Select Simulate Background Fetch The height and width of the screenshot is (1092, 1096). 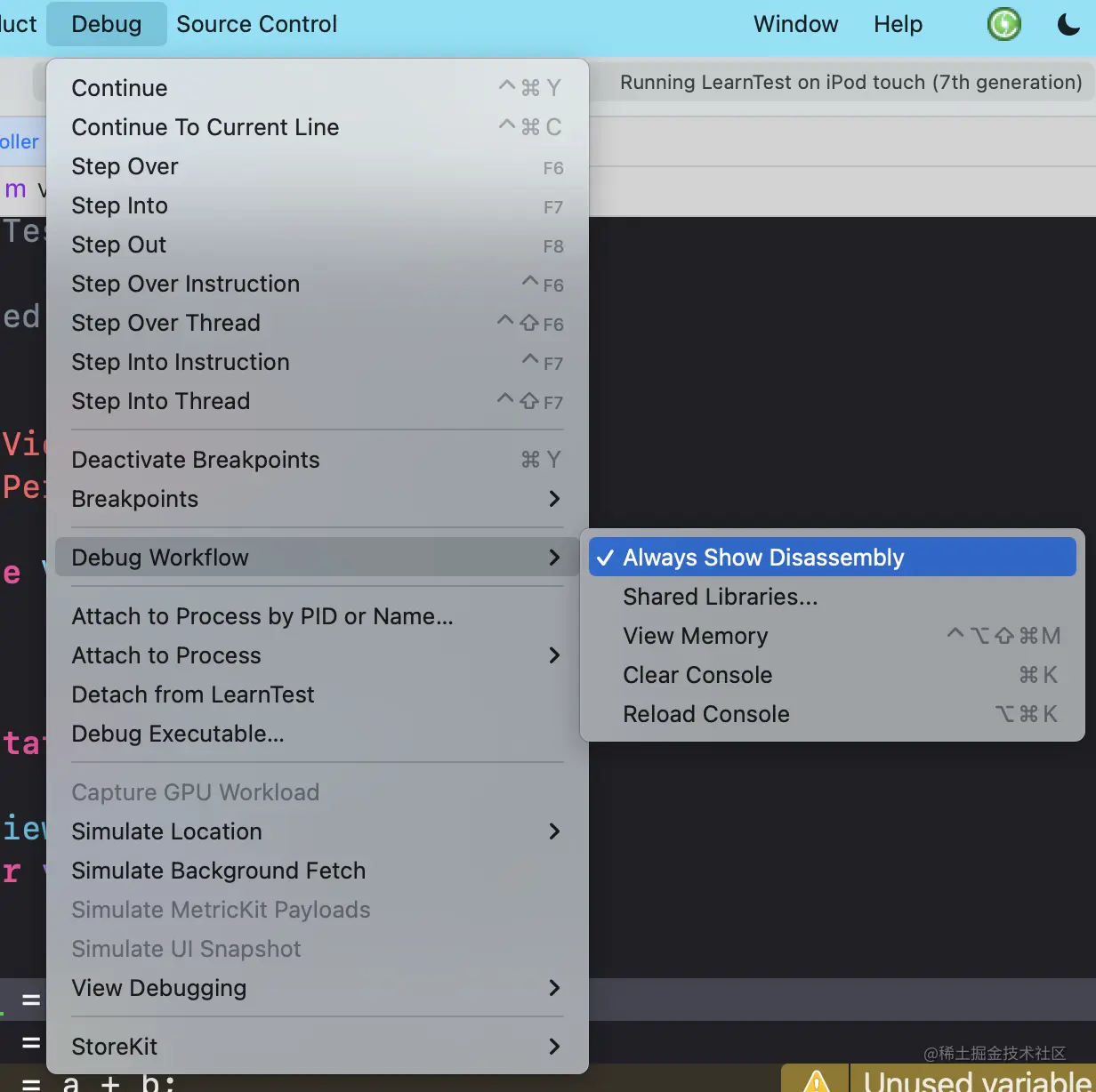tap(318, 871)
